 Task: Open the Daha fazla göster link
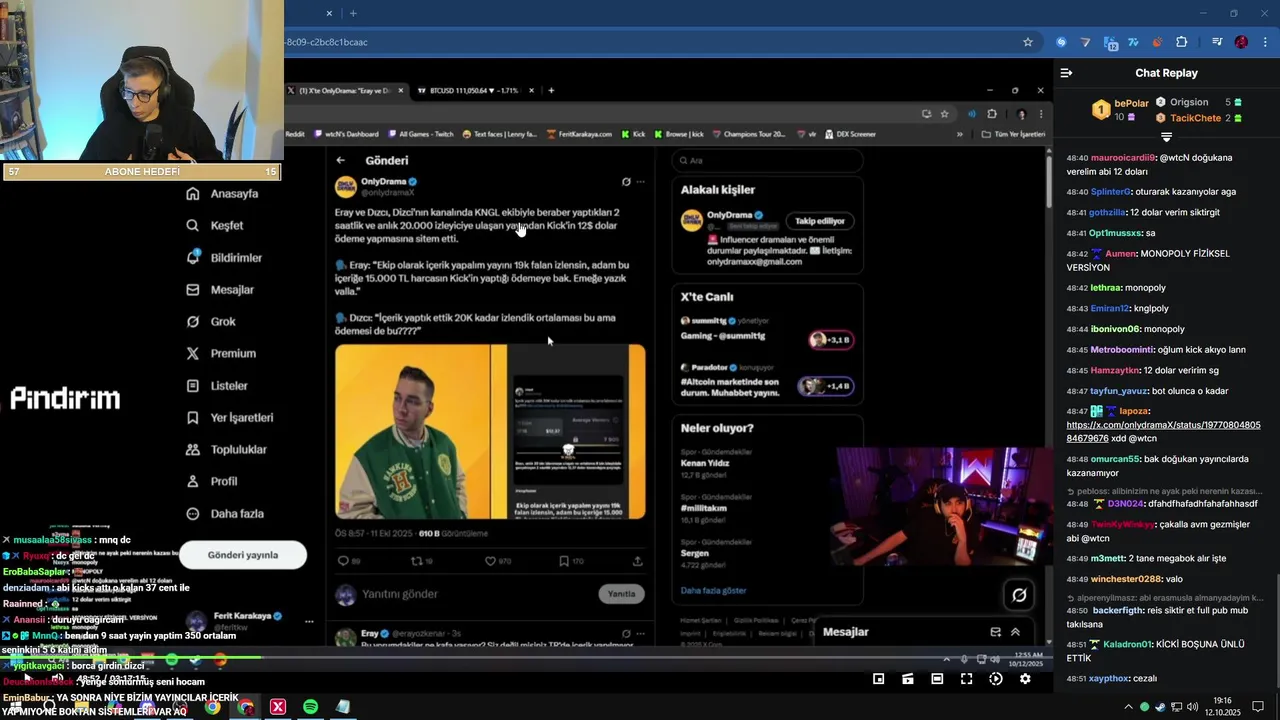pos(713,590)
